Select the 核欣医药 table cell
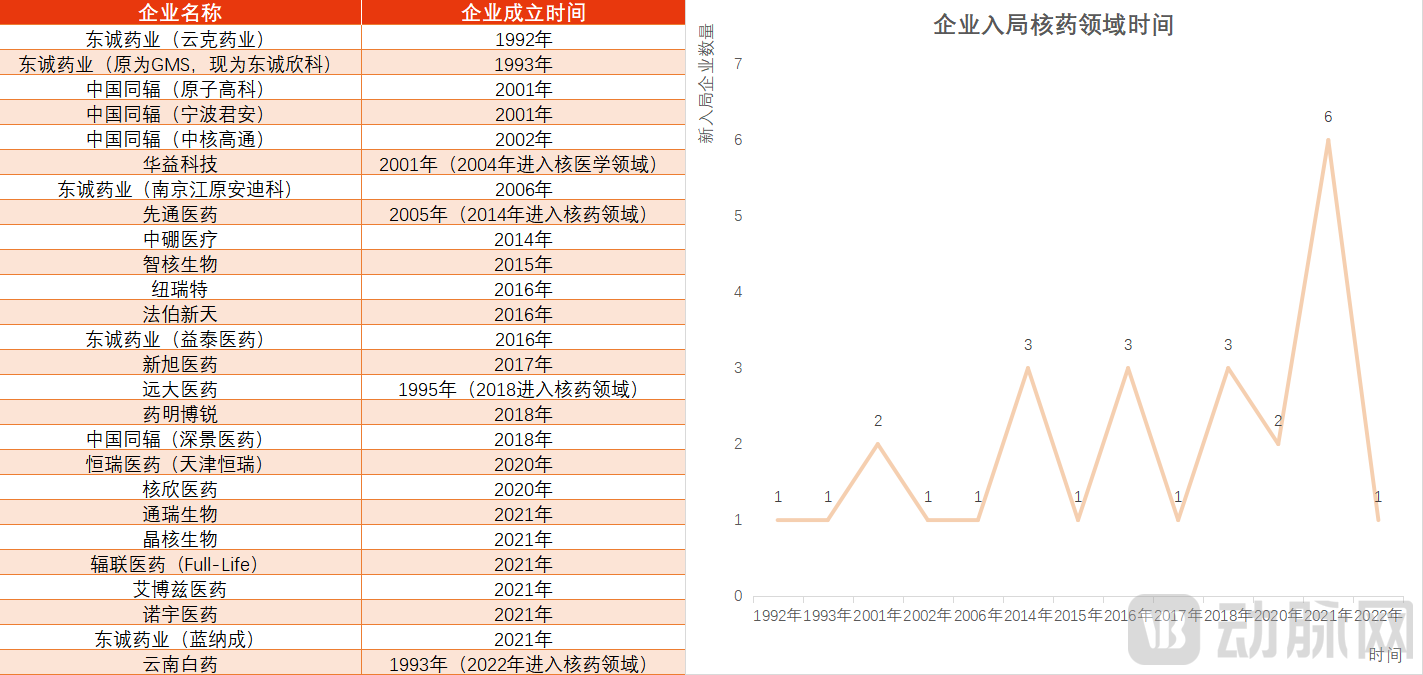Screen dimensions: 1423x675 [x=180, y=488]
